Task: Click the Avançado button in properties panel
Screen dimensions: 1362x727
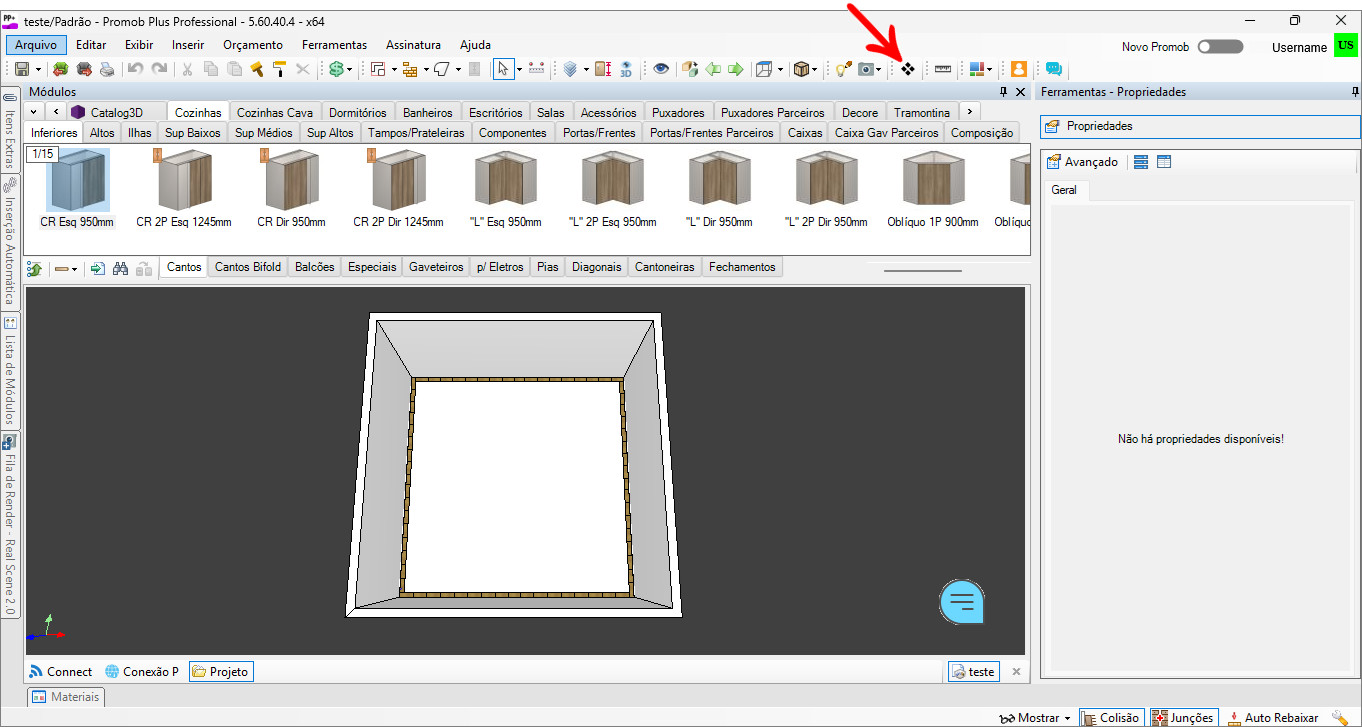Action: point(1082,162)
